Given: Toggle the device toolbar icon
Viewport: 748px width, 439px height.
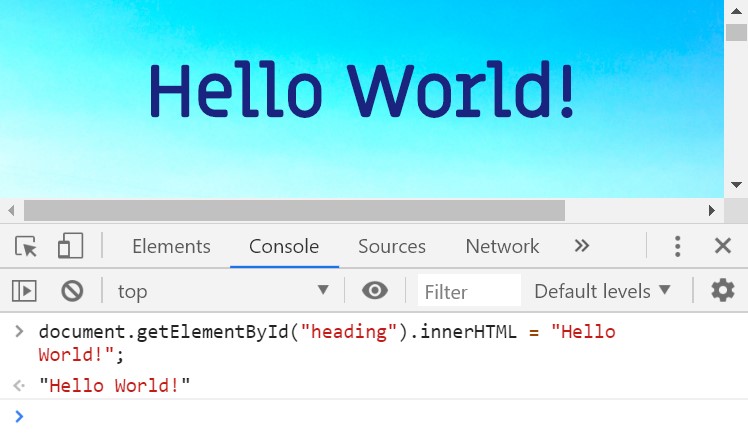Looking at the screenshot, I should [71, 246].
